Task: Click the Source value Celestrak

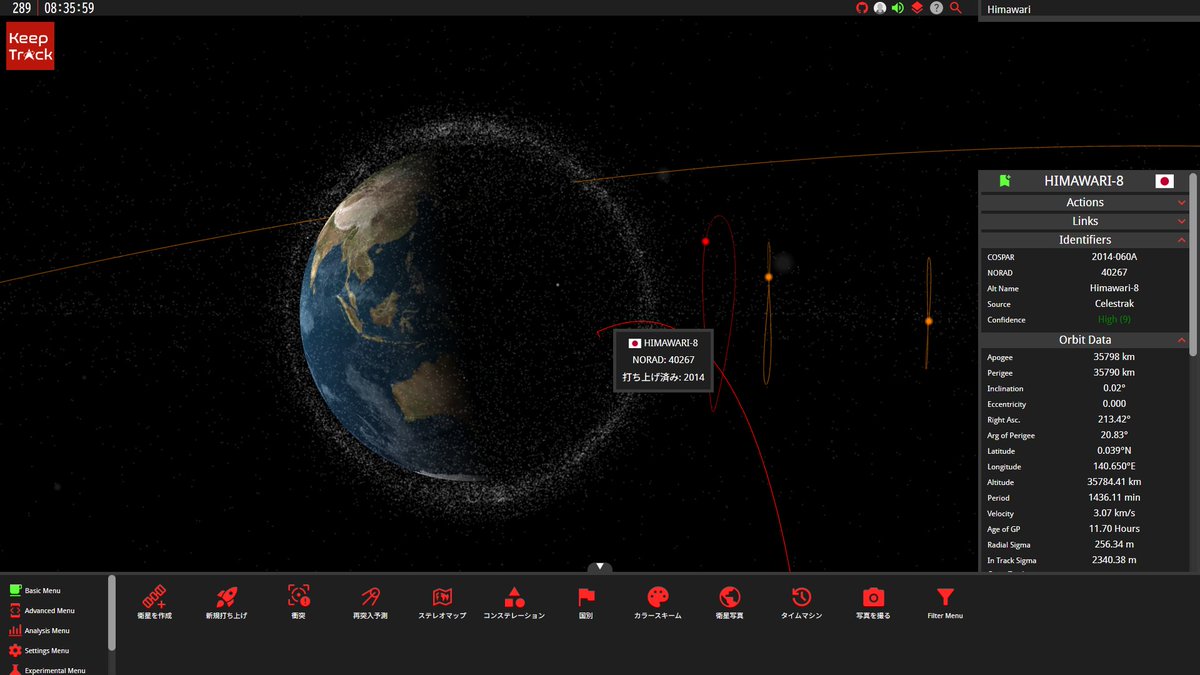Action: [x=1114, y=304]
